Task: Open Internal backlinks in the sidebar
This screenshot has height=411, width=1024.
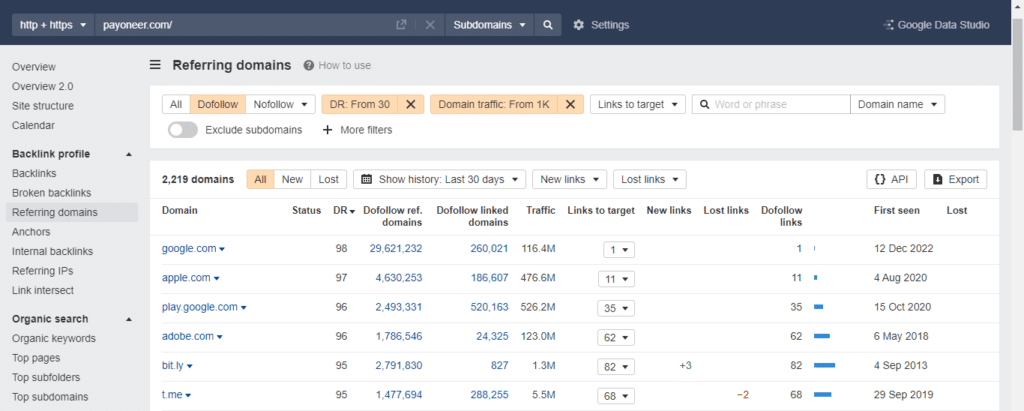Action: (x=52, y=251)
